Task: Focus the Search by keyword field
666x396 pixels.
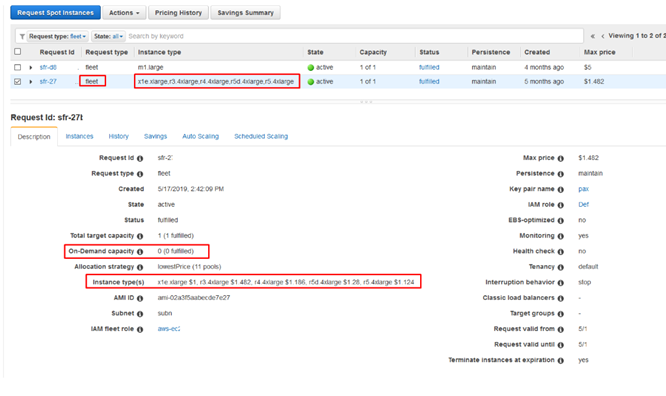Action: [355, 37]
